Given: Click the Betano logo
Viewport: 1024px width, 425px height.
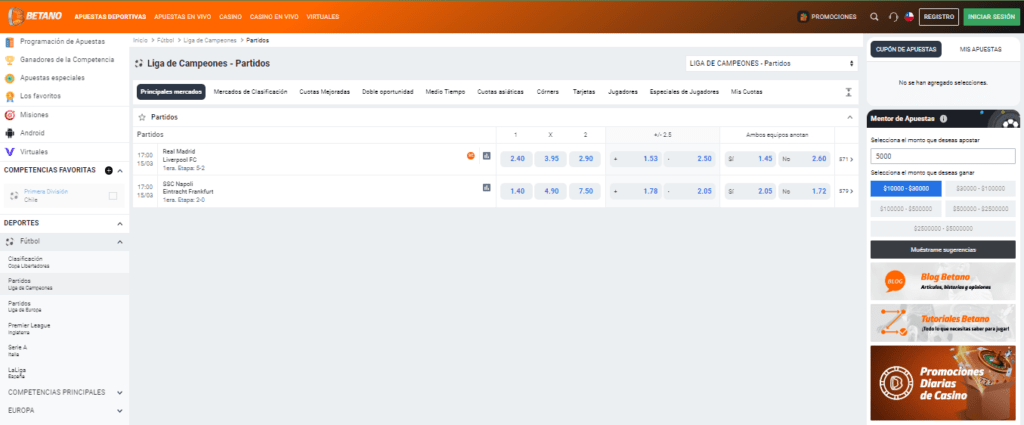Looking at the screenshot, I should pyautogui.click(x=36, y=16).
